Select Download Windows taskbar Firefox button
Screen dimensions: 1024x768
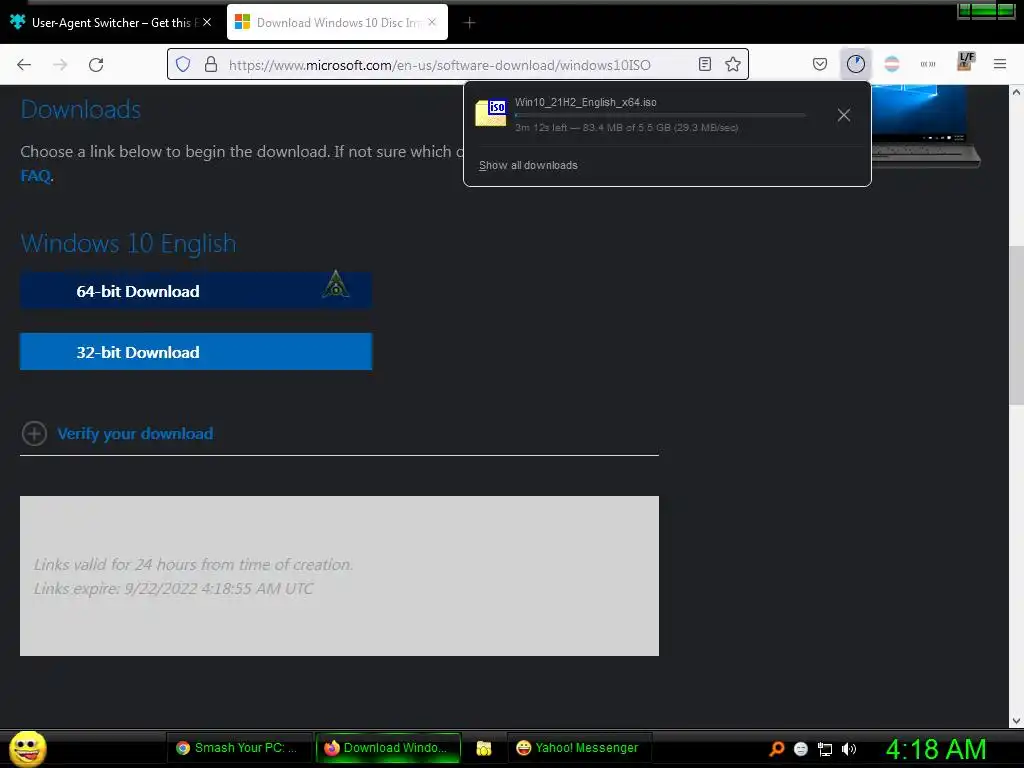pyautogui.click(x=388, y=748)
